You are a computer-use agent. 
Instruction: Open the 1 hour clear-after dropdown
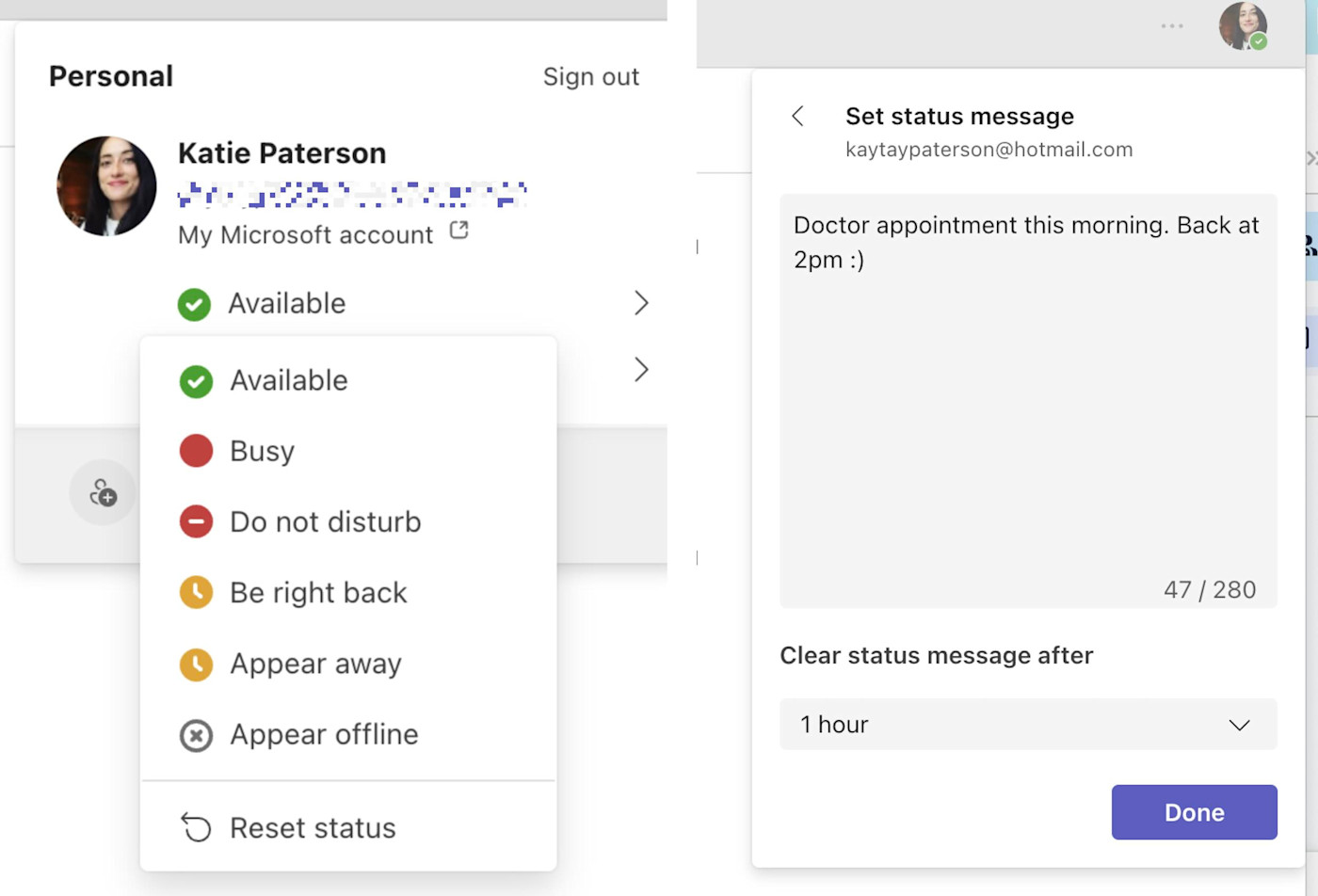pyautogui.click(x=1028, y=725)
